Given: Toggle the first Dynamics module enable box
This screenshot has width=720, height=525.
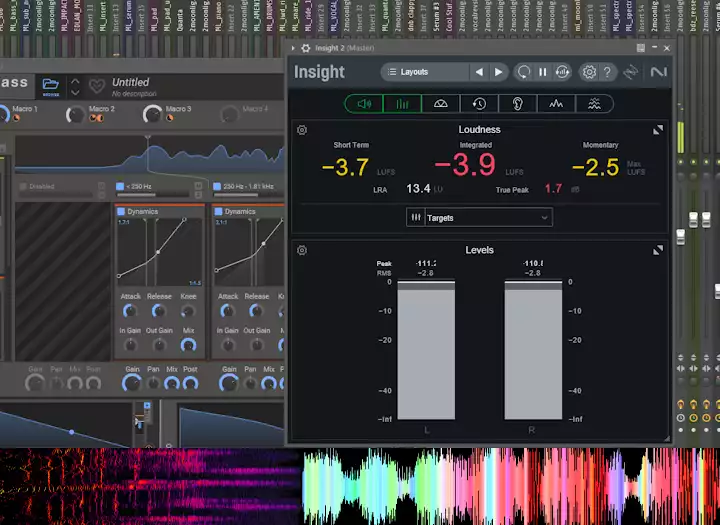Looking at the screenshot, I should coord(121,211).
